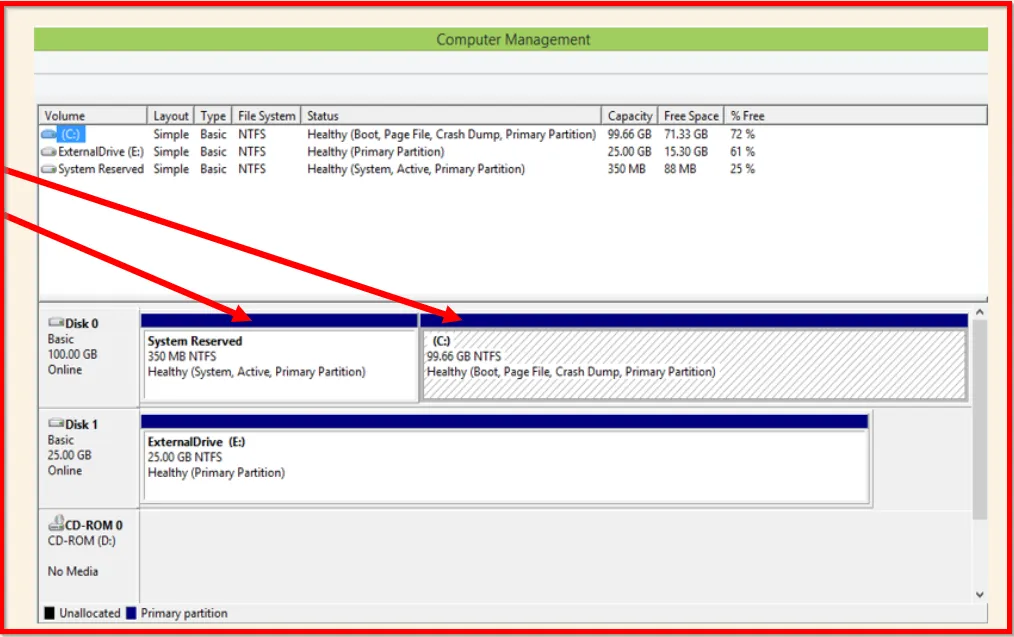Select the (C:) 99.66 GB partition block
Viewport: 1014px width, 637px height.
coord(694,365)
